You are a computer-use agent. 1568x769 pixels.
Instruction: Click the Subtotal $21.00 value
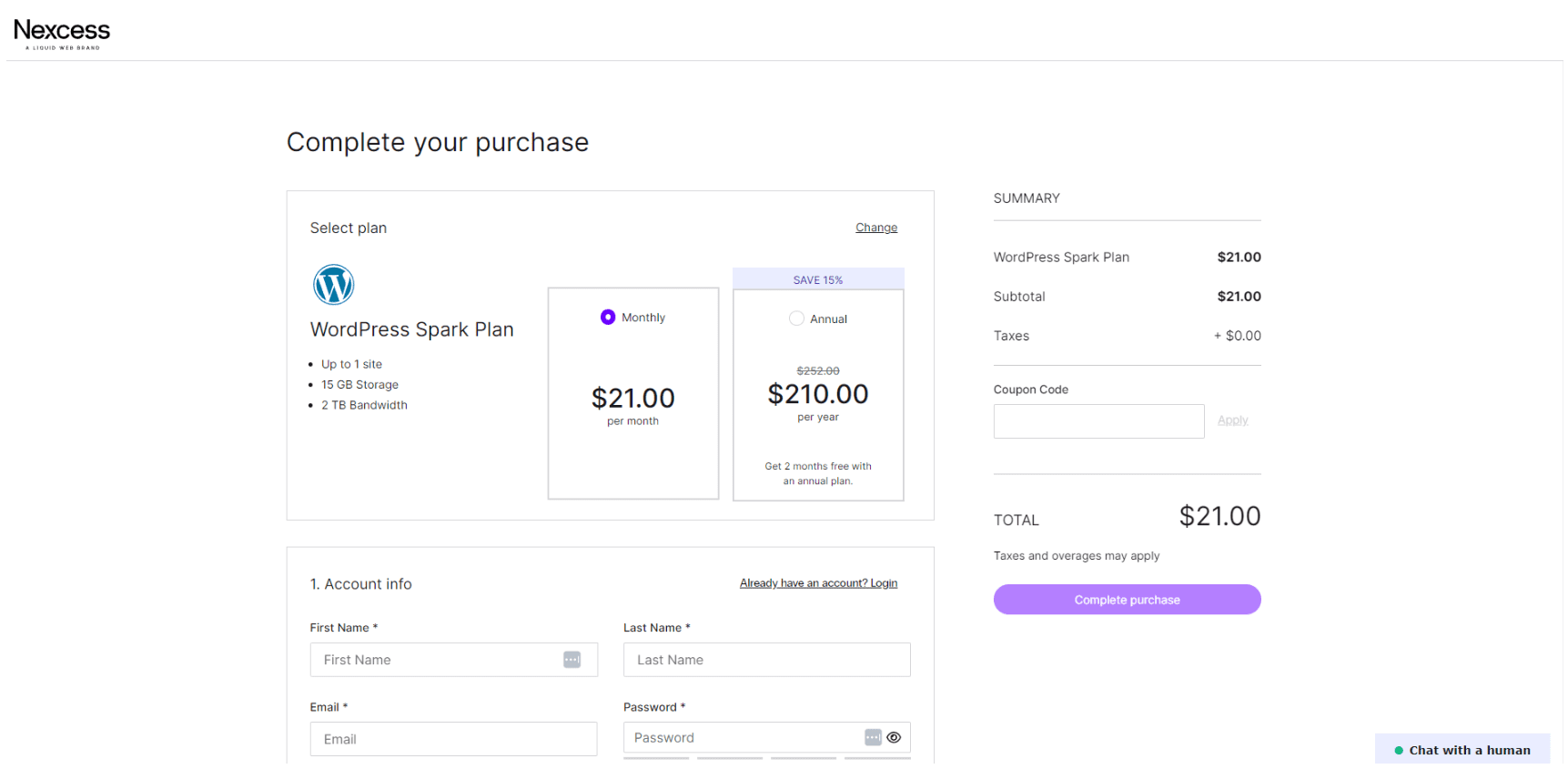[1239, 297]
